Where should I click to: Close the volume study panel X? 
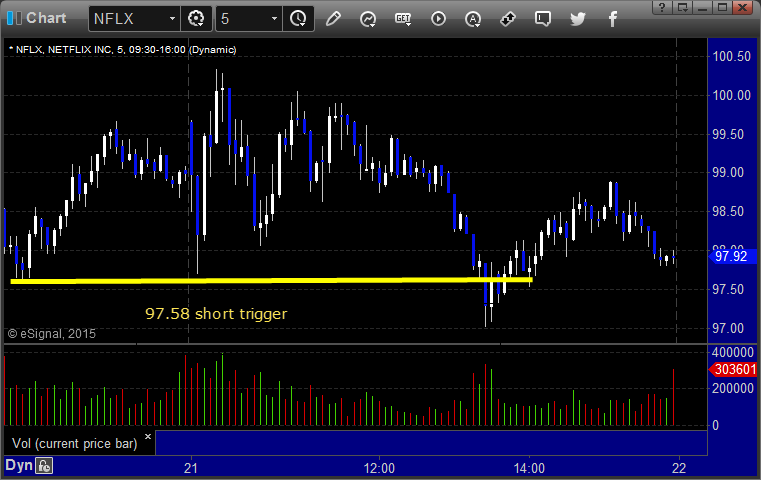pos(148,436)
